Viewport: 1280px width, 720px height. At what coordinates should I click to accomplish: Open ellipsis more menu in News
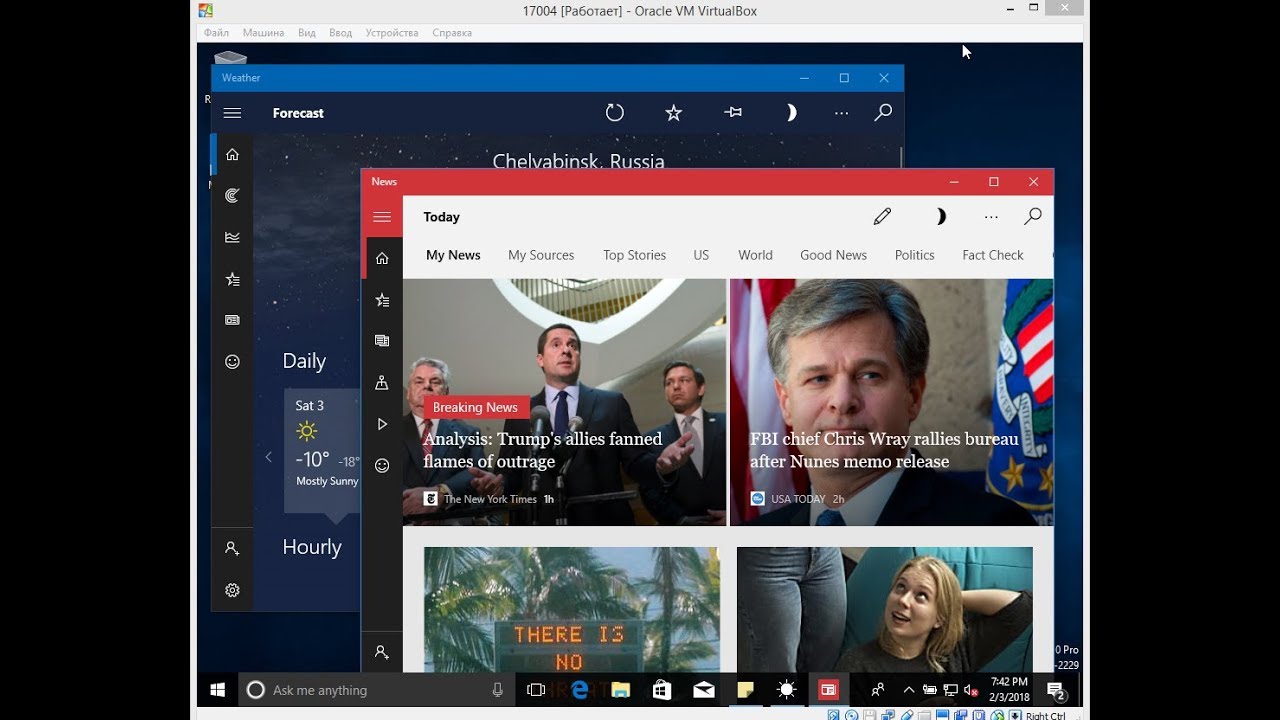click(x=991, y=216)
